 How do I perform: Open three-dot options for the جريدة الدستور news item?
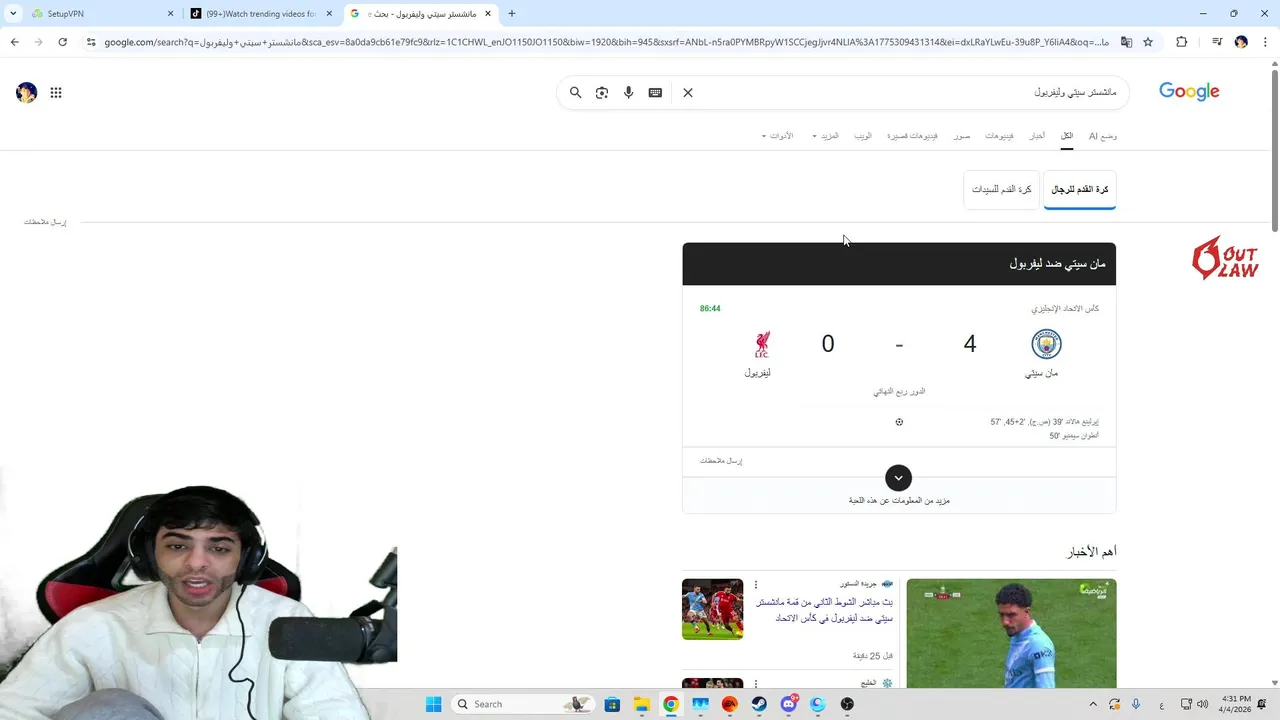pos(756,585)
